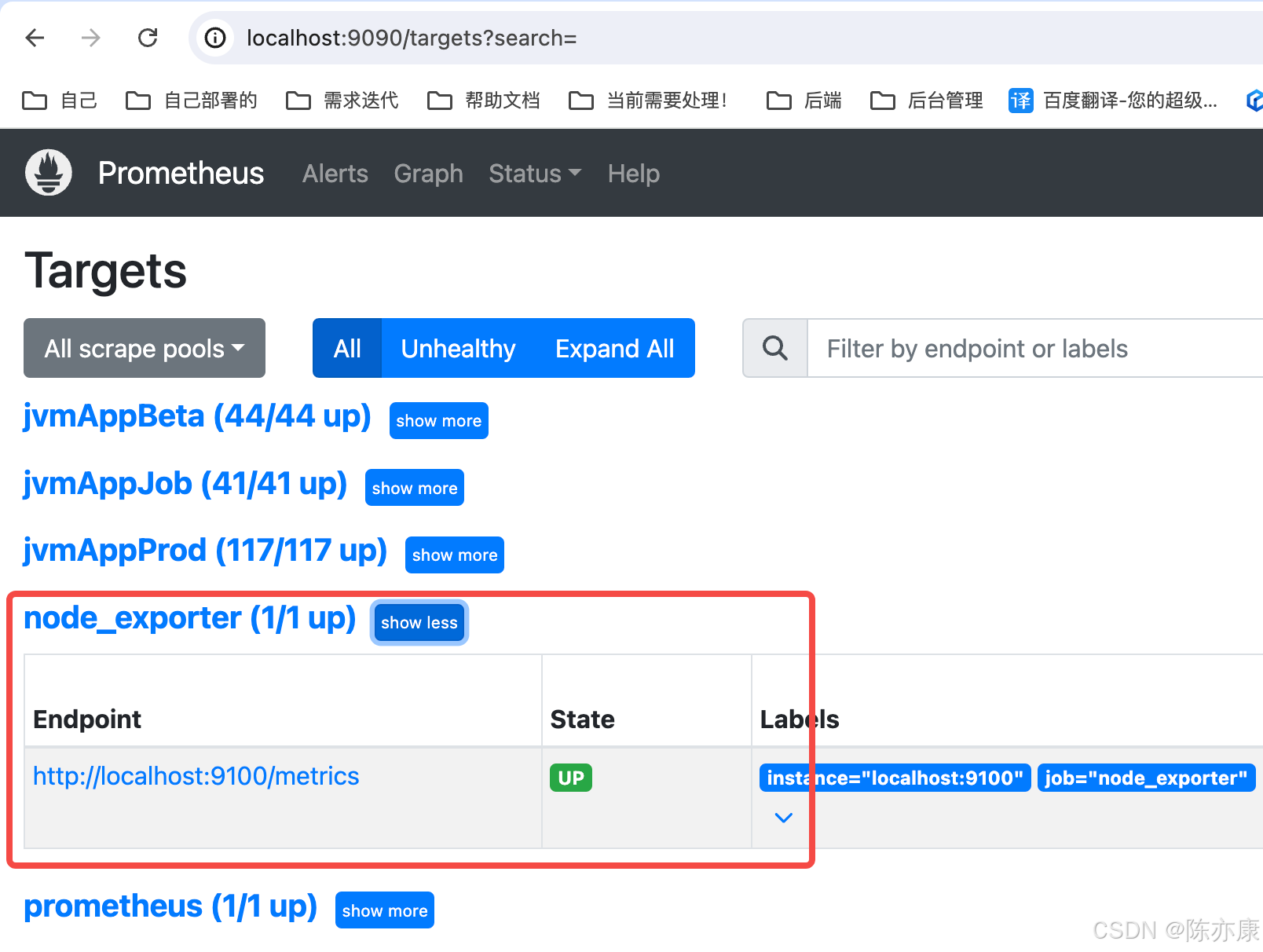The height and width of the screenshot is (952, 1263).
Task: Open the 帮助文档 bookmark folder
Action: [483, 101]
